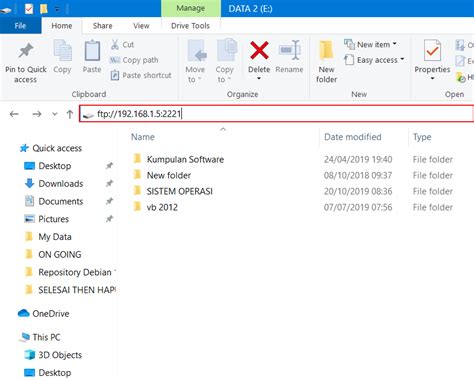Screen dimensions: 474x380
Task: Create a New folder from ribbon
Action: coord(326,61)
